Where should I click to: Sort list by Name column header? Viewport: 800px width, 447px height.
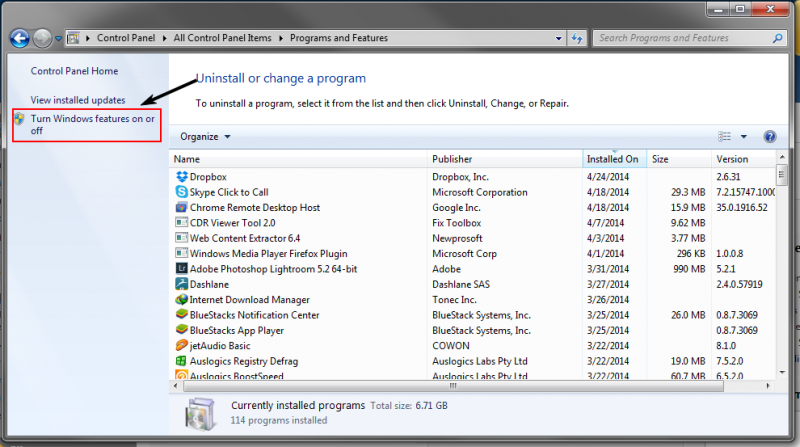(x=298, y=159)
